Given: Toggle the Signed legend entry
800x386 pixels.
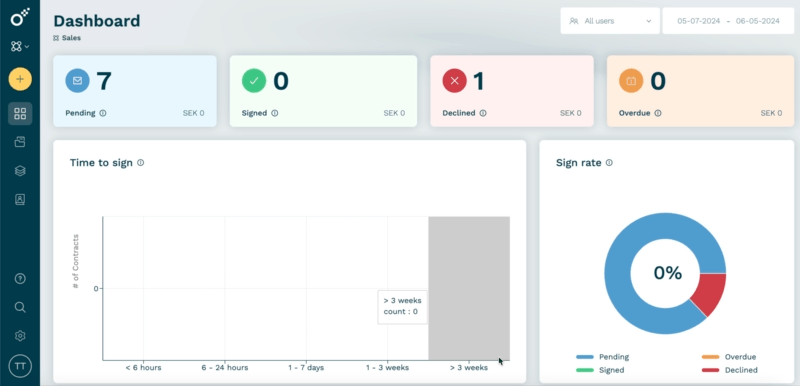Looking at the screenshot, I should tap(600, 370).
